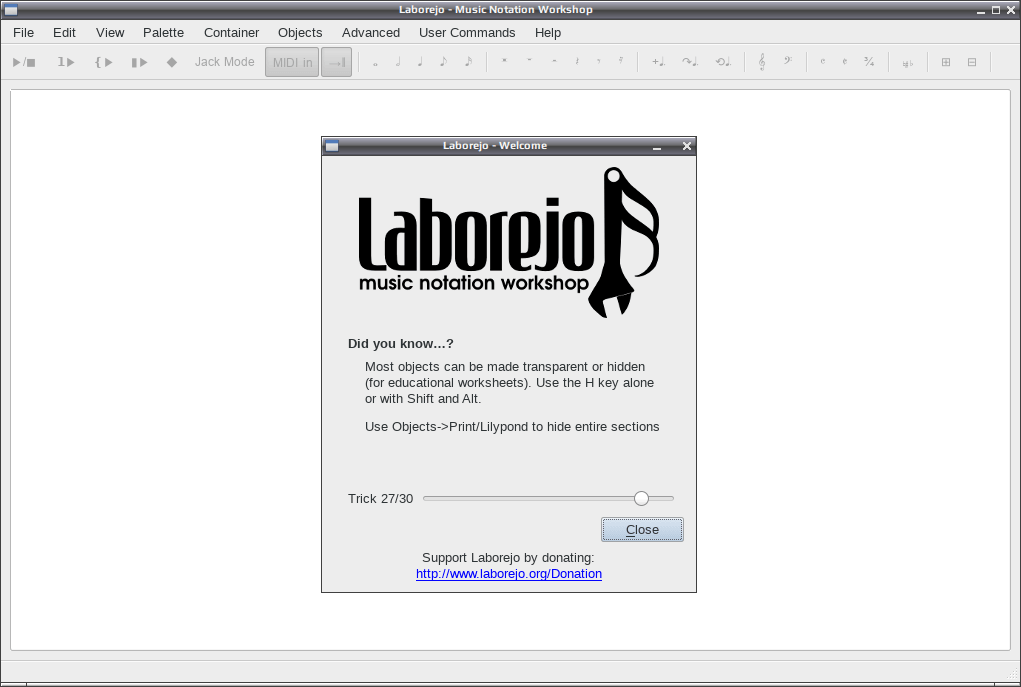
Task: Click the '1▶' play icon
Action: click(x=66, y=63)
